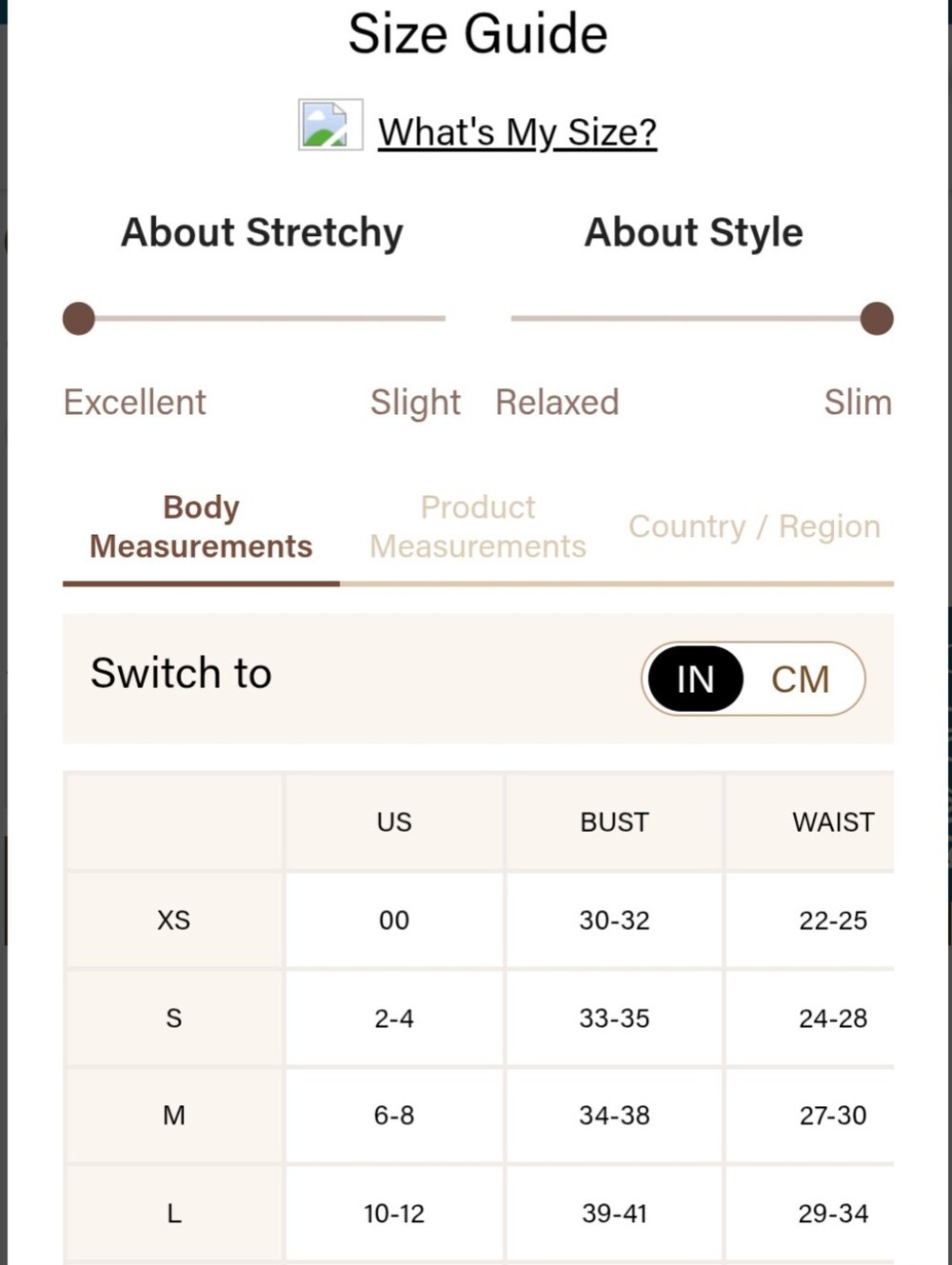Screen dimensions: 952x1265
Task: Click the About Style slider handle
Action: point(877,319)
